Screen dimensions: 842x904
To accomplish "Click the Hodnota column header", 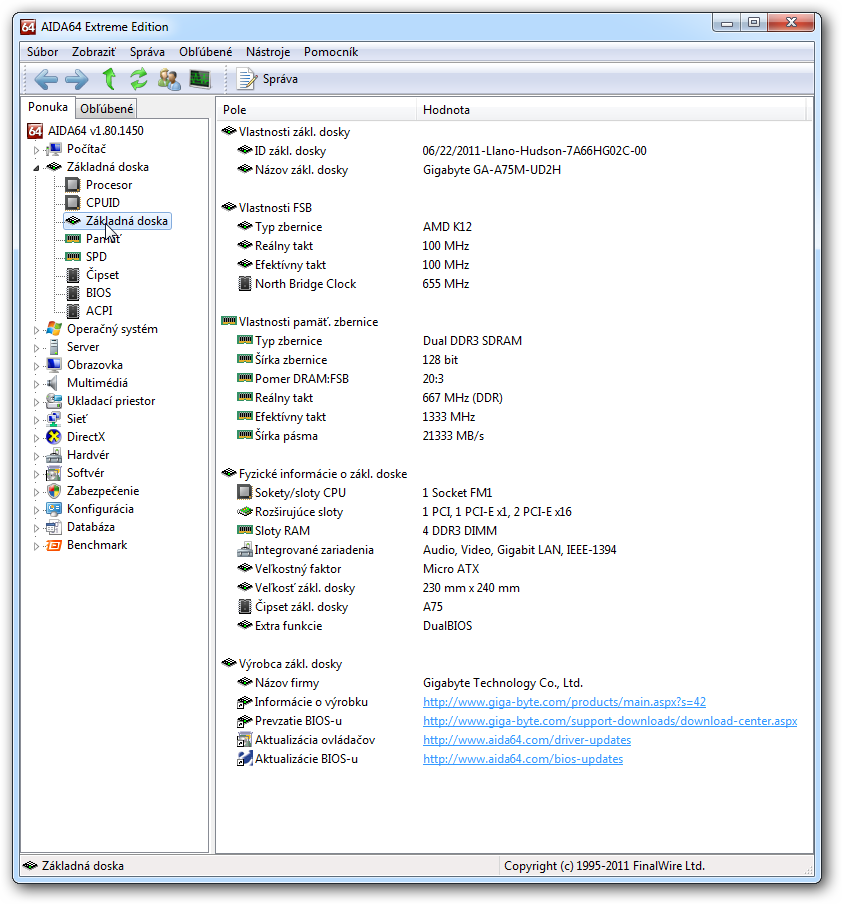I will 611,110.
